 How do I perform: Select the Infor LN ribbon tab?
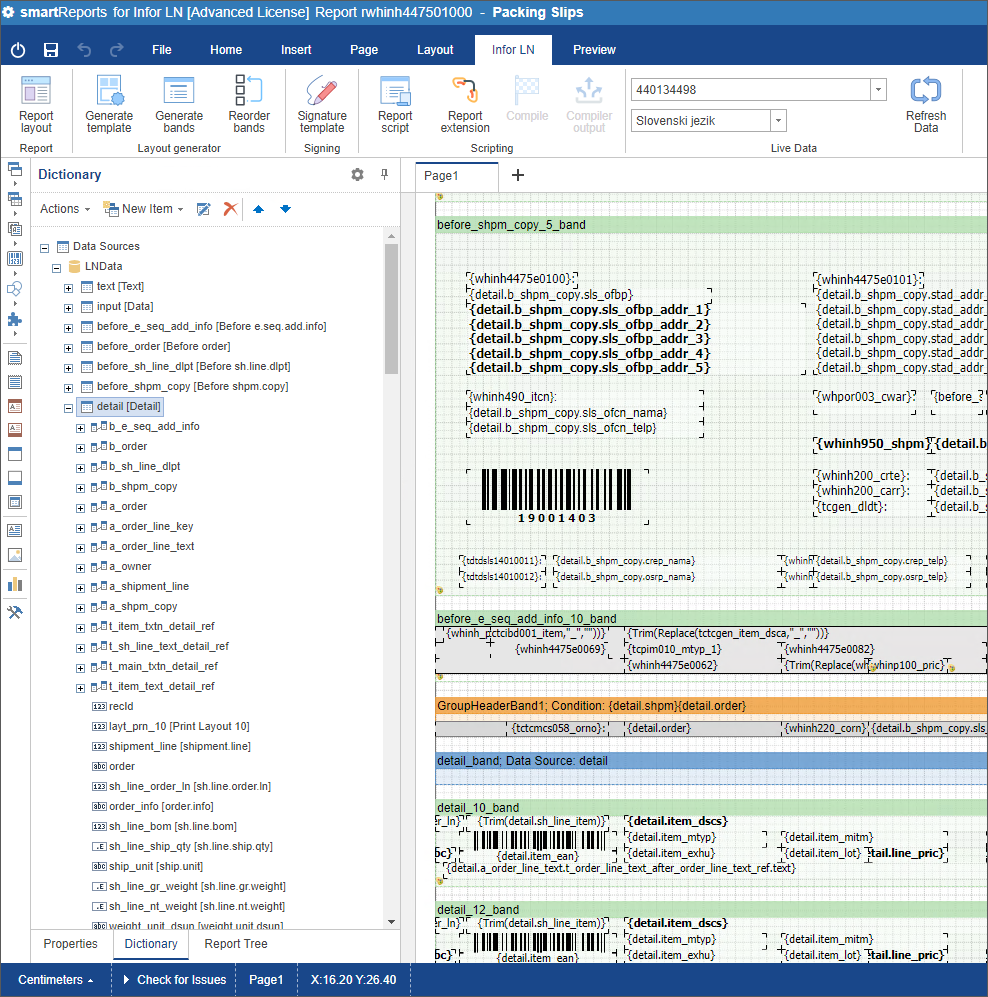[513, 50]
